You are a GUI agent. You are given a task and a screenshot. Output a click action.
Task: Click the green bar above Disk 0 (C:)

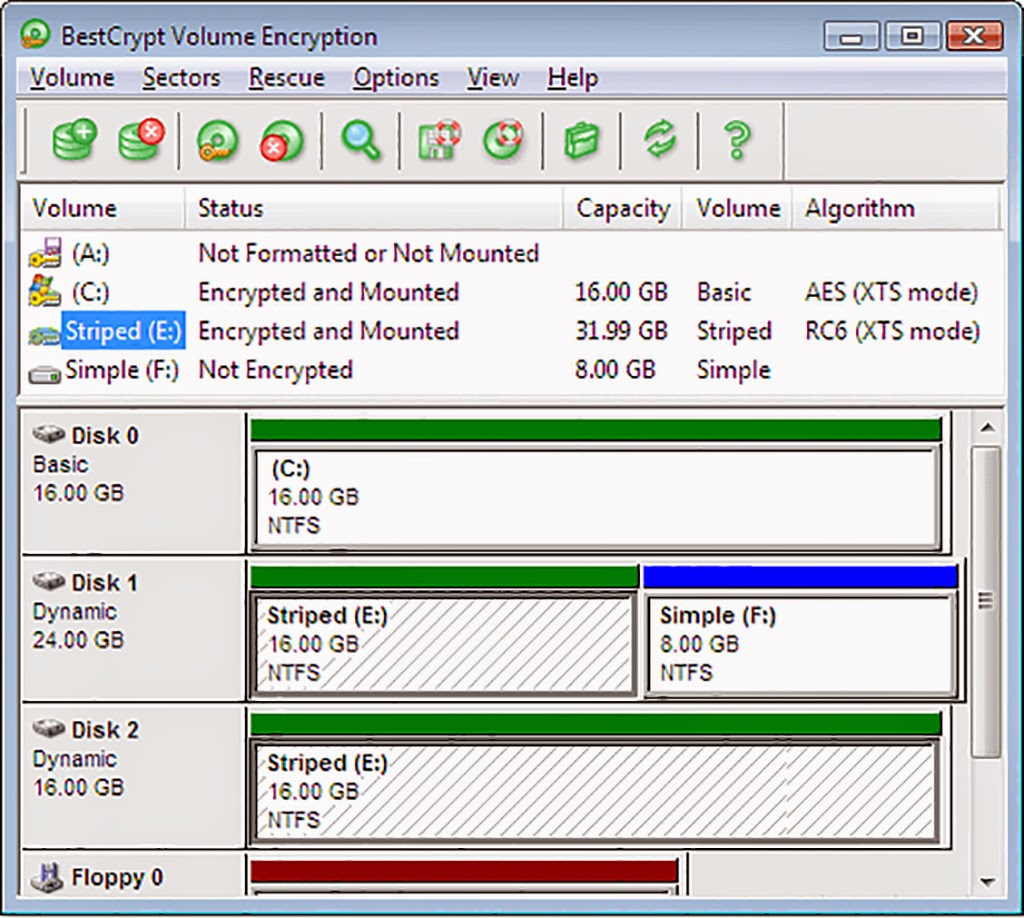pos(596,430)
